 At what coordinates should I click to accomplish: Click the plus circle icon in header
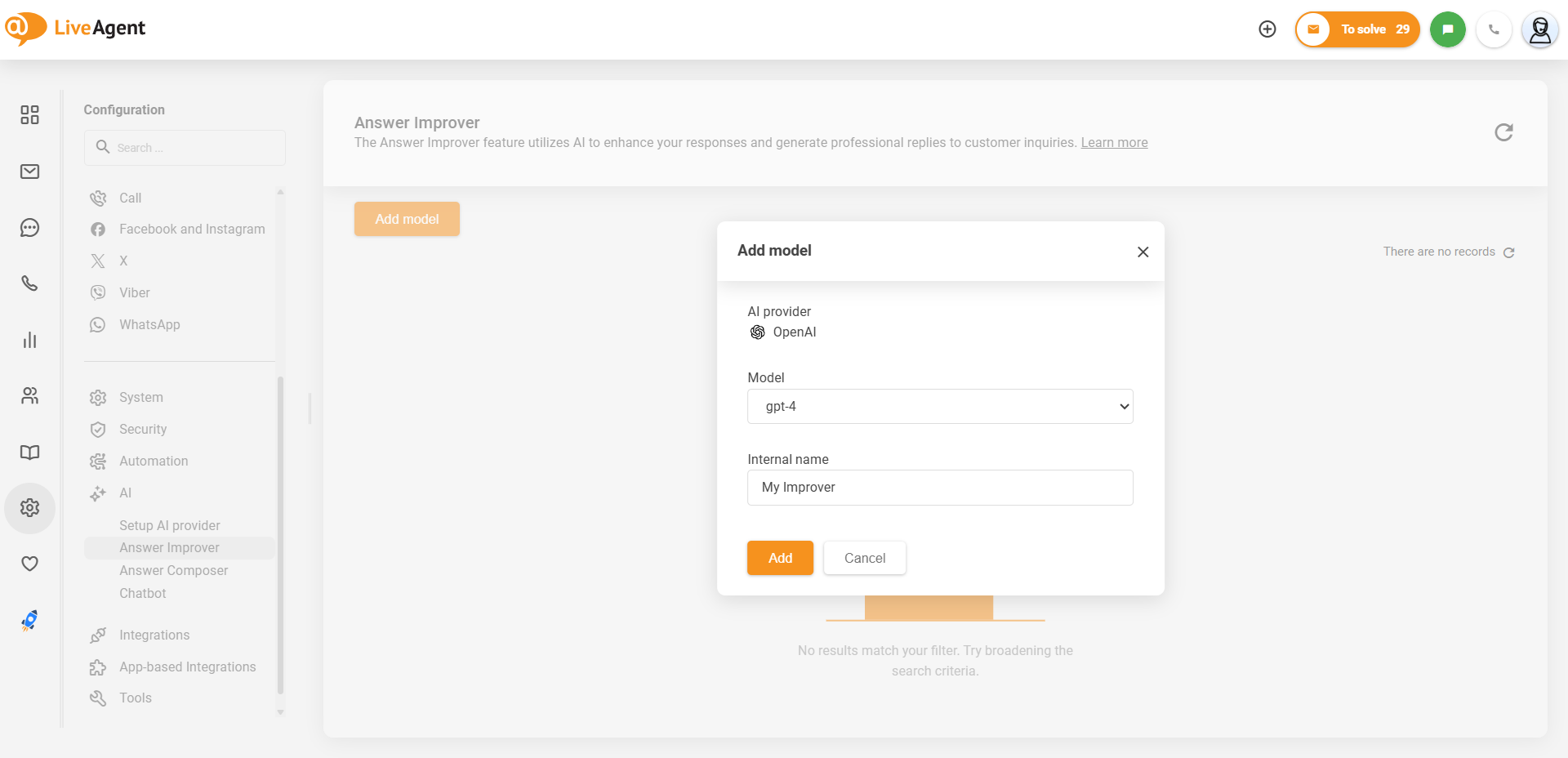[1267, 29]
